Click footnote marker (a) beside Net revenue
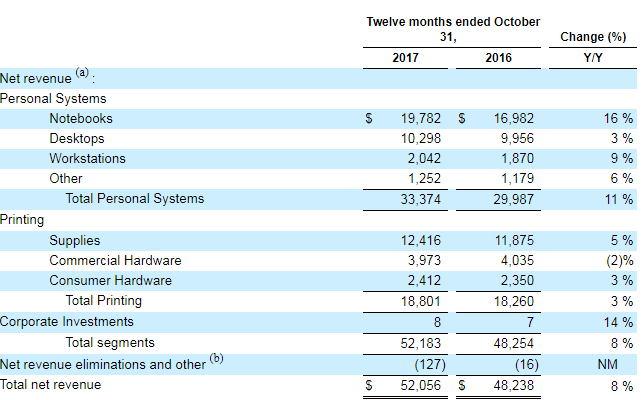This screenshot has width=644, height=400. (82, 75)
